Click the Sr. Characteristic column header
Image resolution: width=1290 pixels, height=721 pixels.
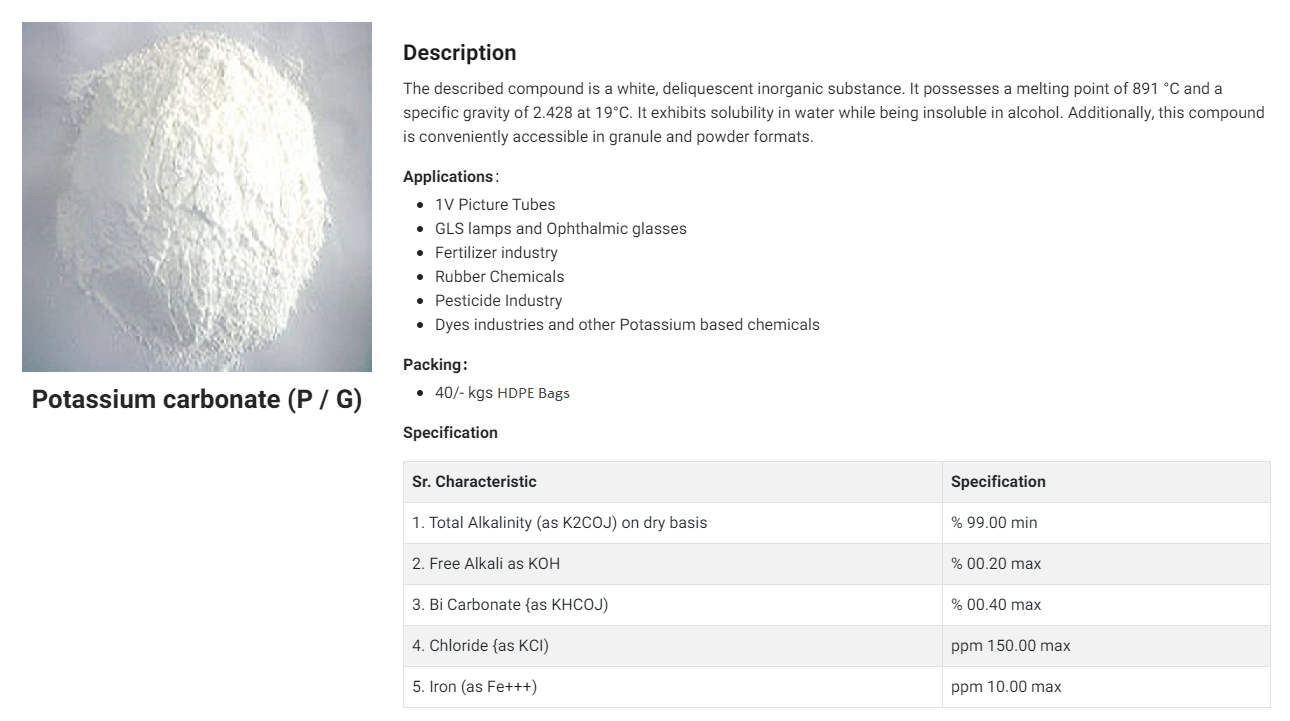click(673, 482)
